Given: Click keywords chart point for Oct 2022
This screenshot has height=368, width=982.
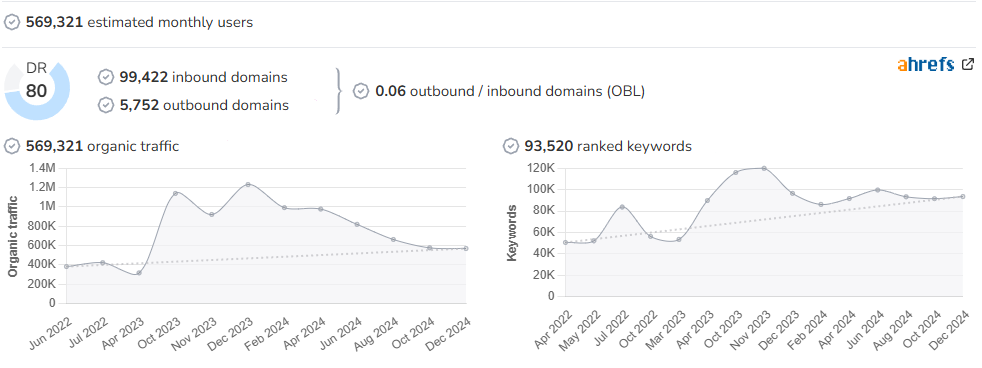Looking at the screenshot, I should (x=650, y=236).
